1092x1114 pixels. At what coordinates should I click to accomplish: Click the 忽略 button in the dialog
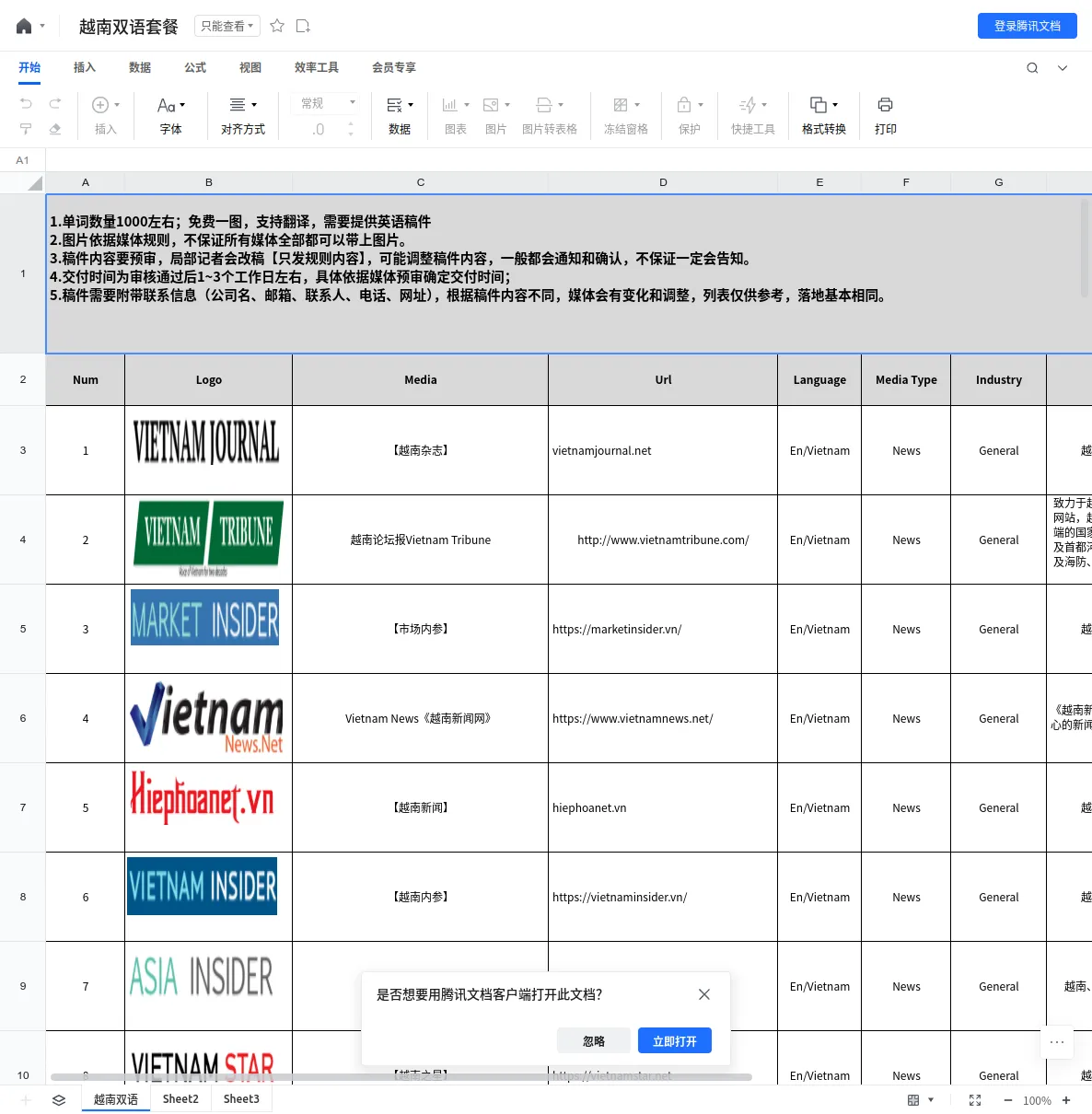(594, 1041)
